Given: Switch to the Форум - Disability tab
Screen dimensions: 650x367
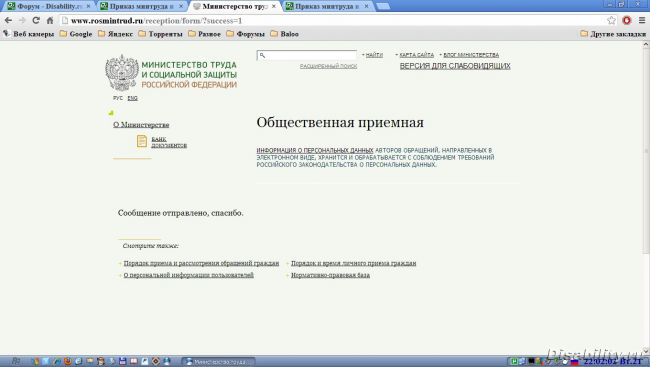Looking at the screenshot, I should click(48, 6).
